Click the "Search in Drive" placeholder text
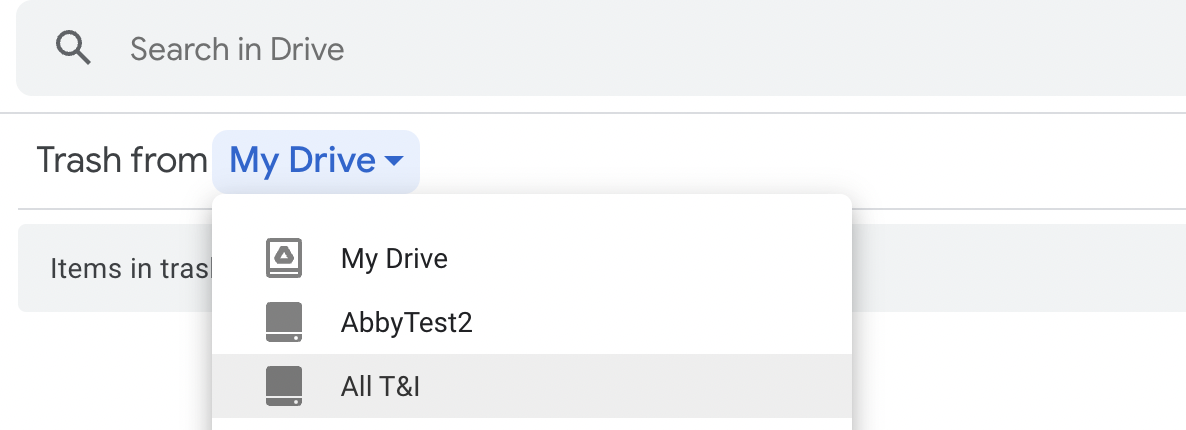Viewport: 1186px width, 430px height. click(x=237, y=48)
